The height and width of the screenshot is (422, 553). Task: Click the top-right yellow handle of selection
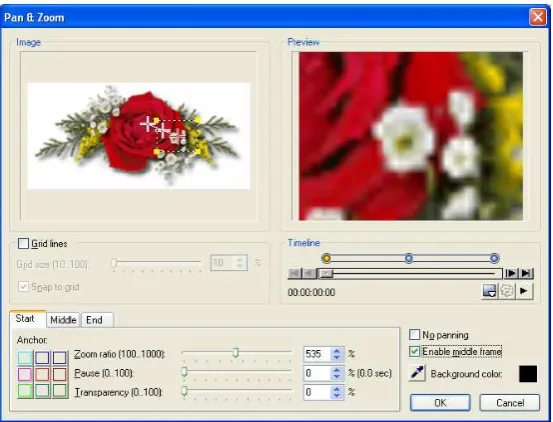pyautogui.click(x=198, y=121)
